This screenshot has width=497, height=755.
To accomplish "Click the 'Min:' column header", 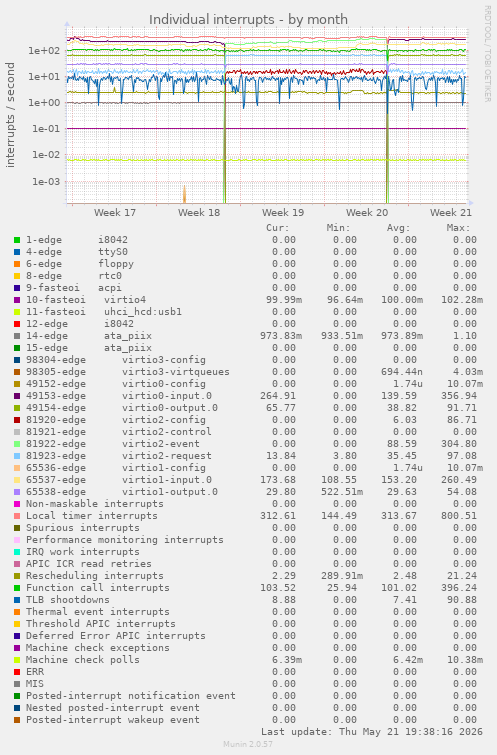I will pos(339,228).
